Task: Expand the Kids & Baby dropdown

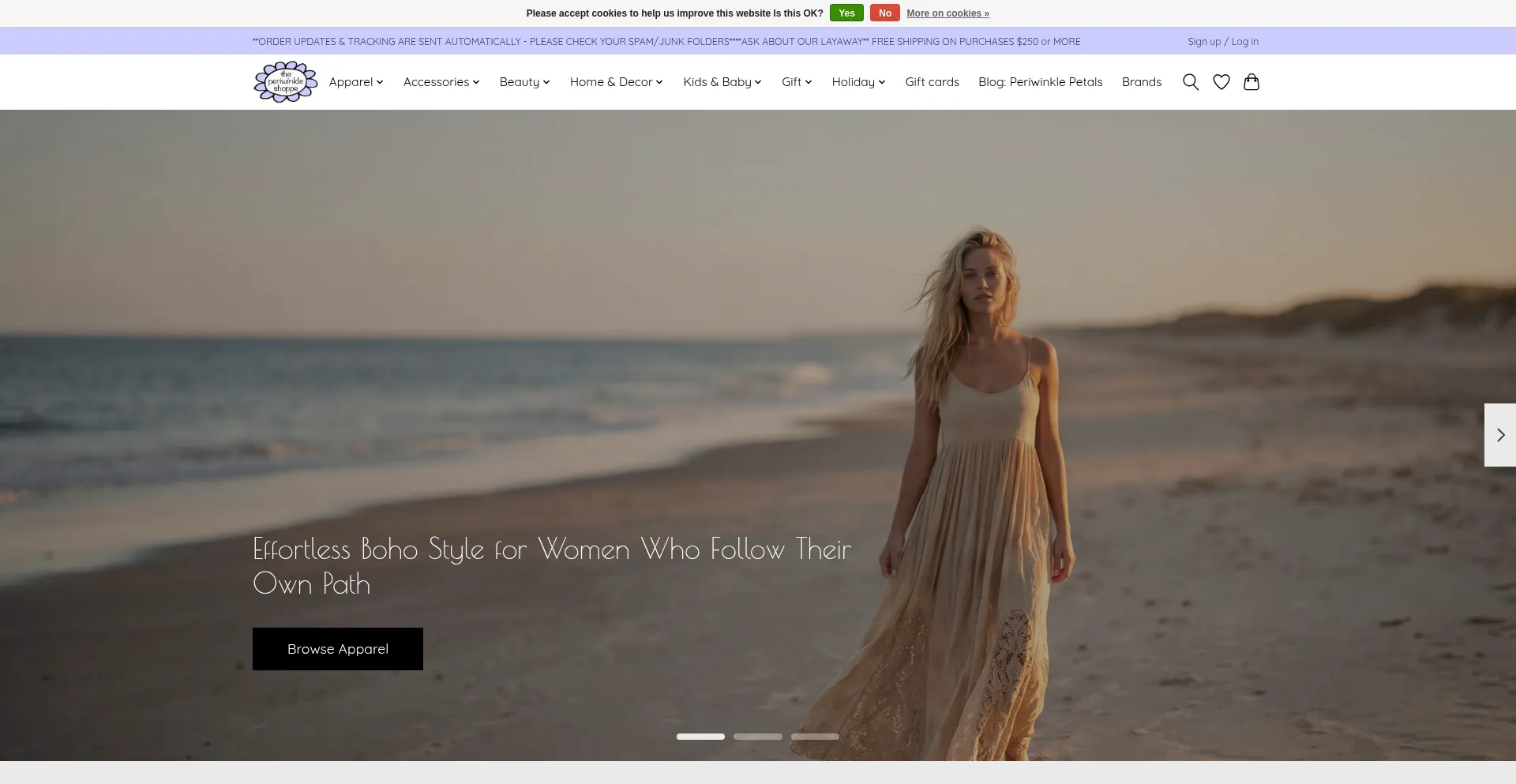Action: click(x=722, y=82)
